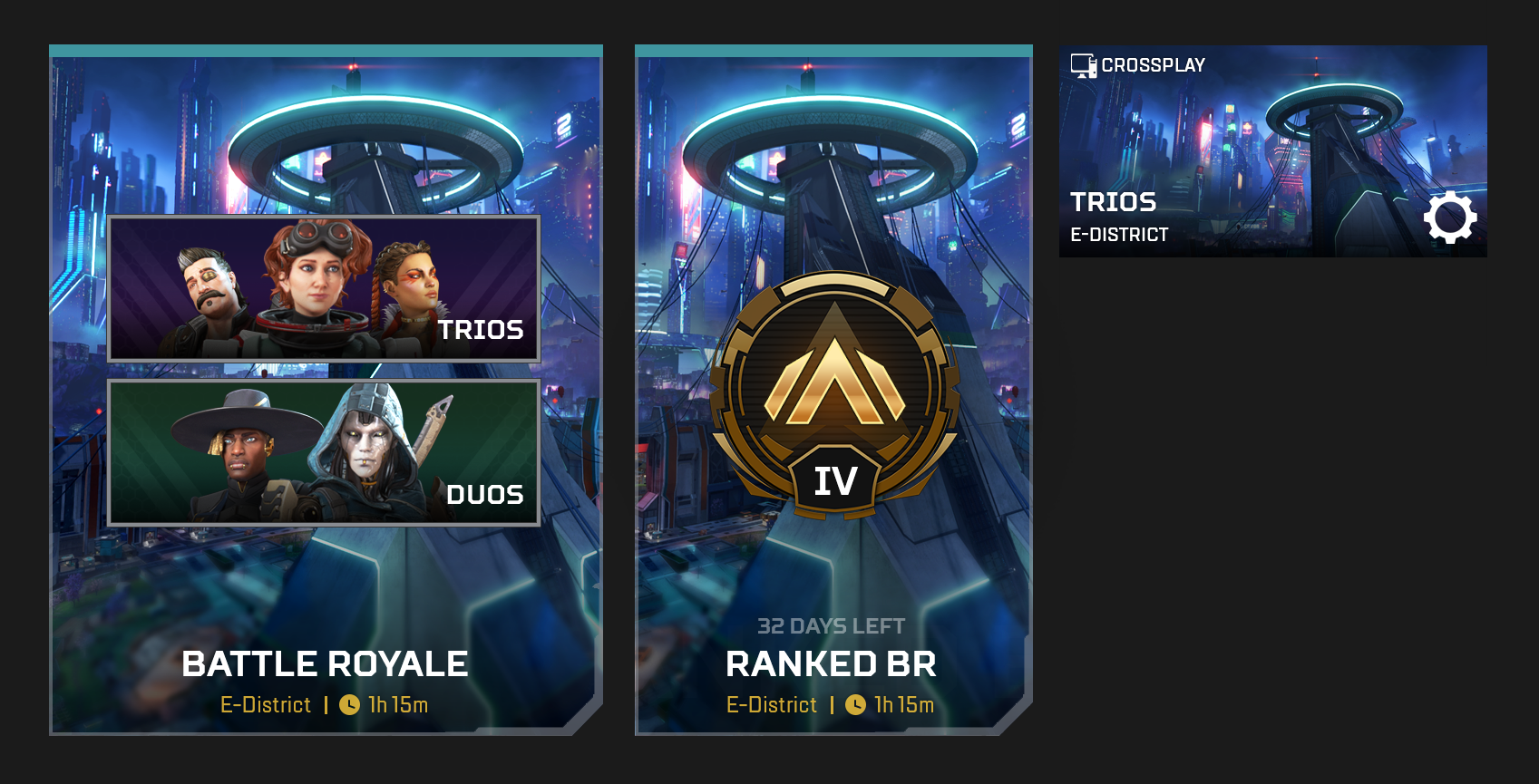Open the E-District label under Ranked BR

(x=772, y=705)
